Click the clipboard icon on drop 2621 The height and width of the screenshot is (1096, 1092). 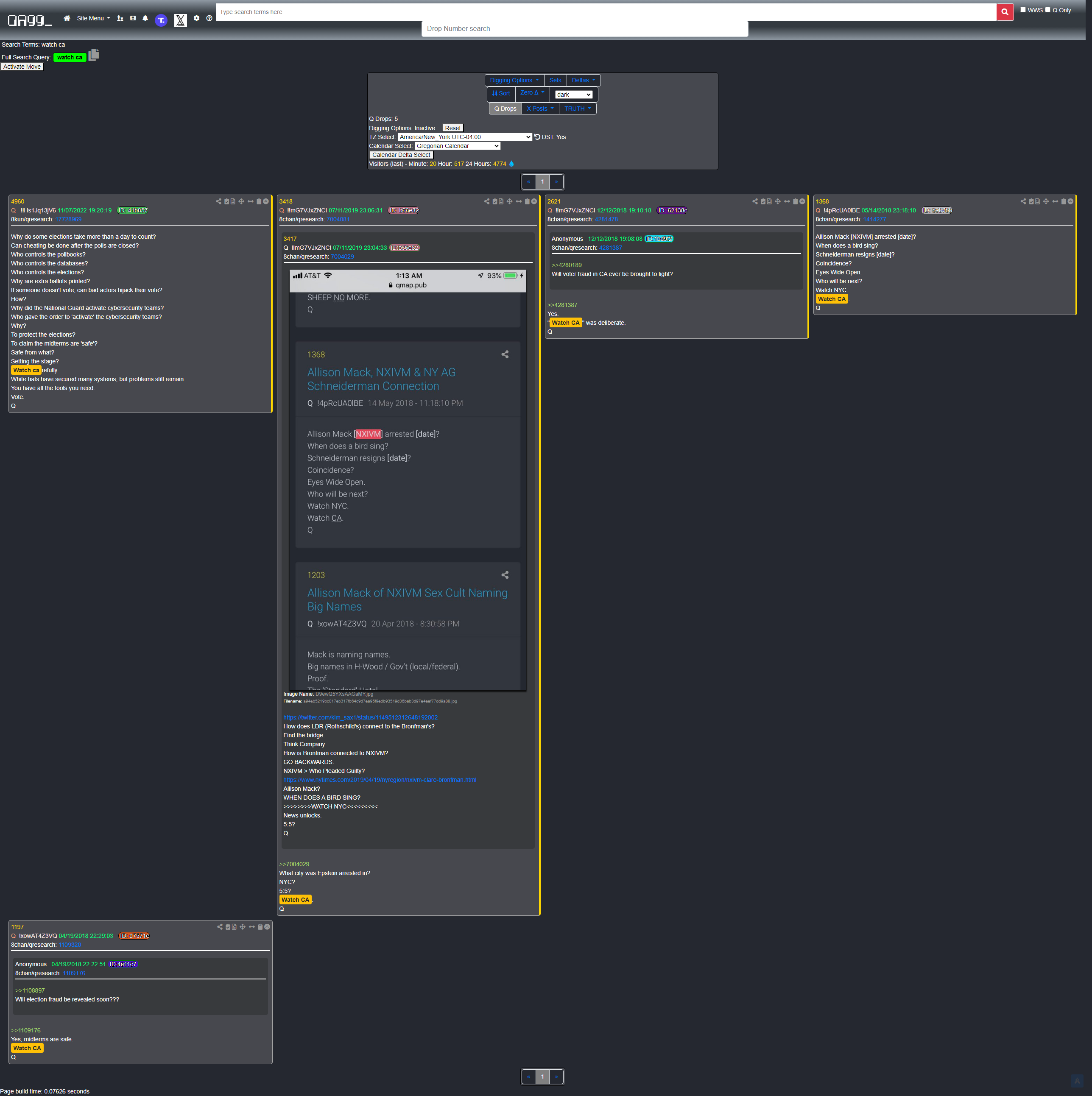point(795,201)
